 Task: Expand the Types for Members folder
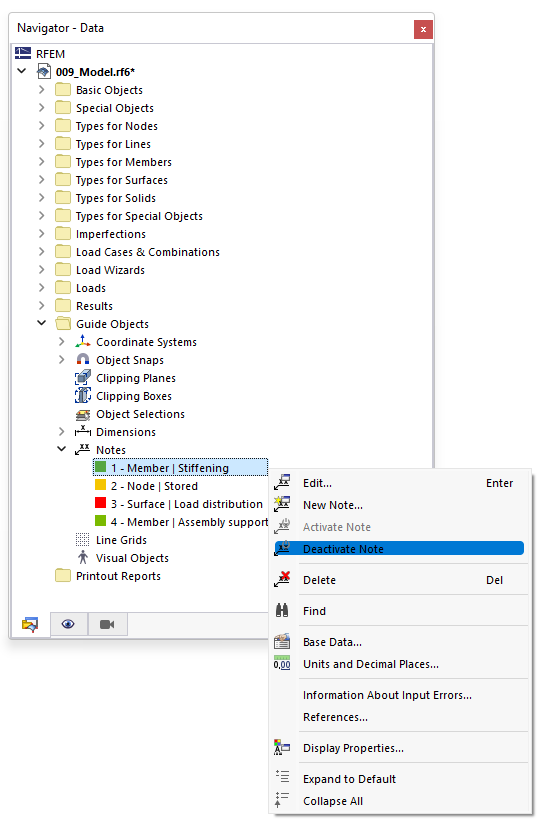click(x=41, y=162)
